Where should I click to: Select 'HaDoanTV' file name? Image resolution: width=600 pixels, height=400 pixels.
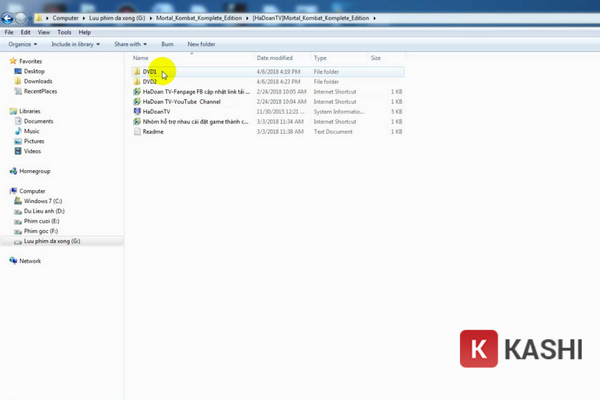point(156,111)
